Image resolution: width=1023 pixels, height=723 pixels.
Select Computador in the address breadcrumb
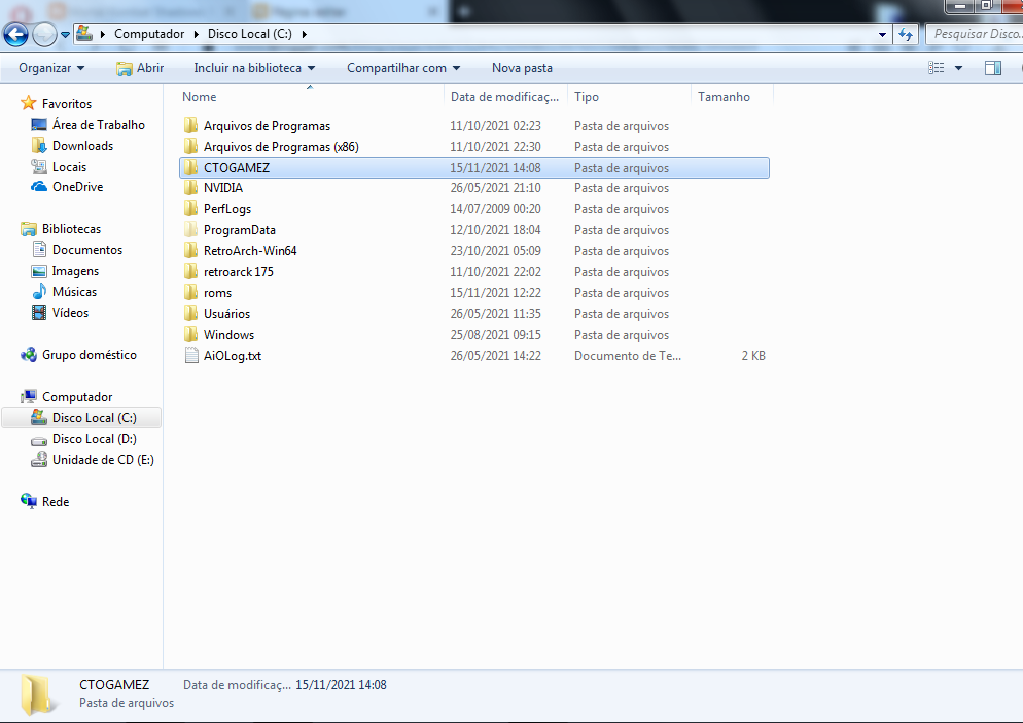pos(149,34)
